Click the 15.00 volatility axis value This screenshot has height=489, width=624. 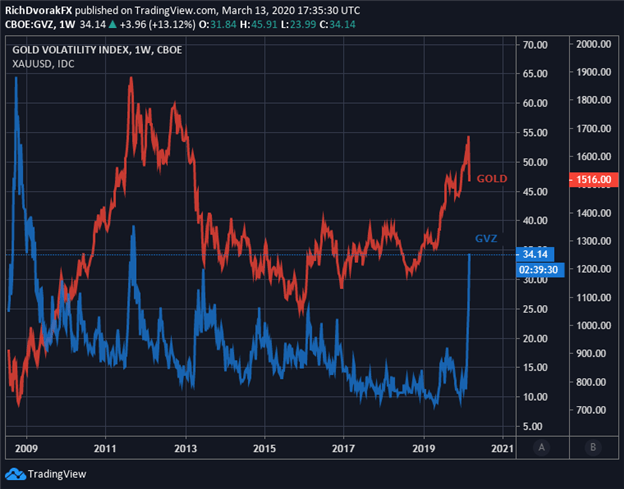tap(535, 368)
